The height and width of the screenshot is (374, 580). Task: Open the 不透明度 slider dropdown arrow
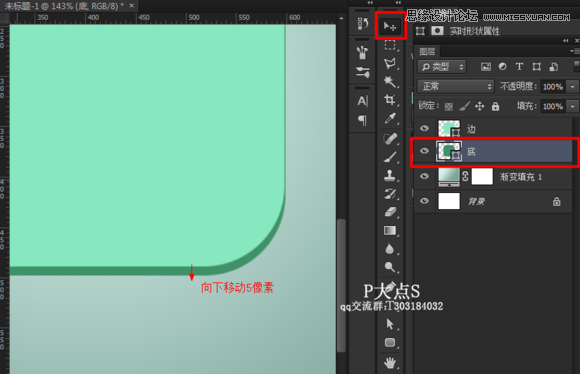573,87
